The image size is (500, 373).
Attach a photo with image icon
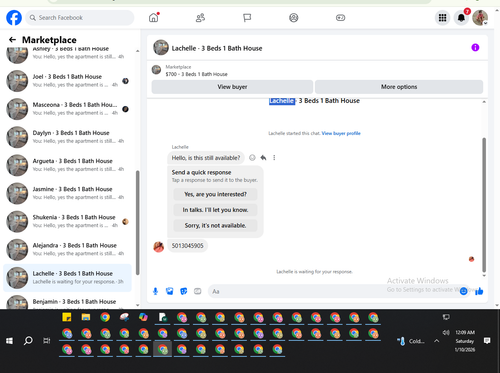click(170, 291)
